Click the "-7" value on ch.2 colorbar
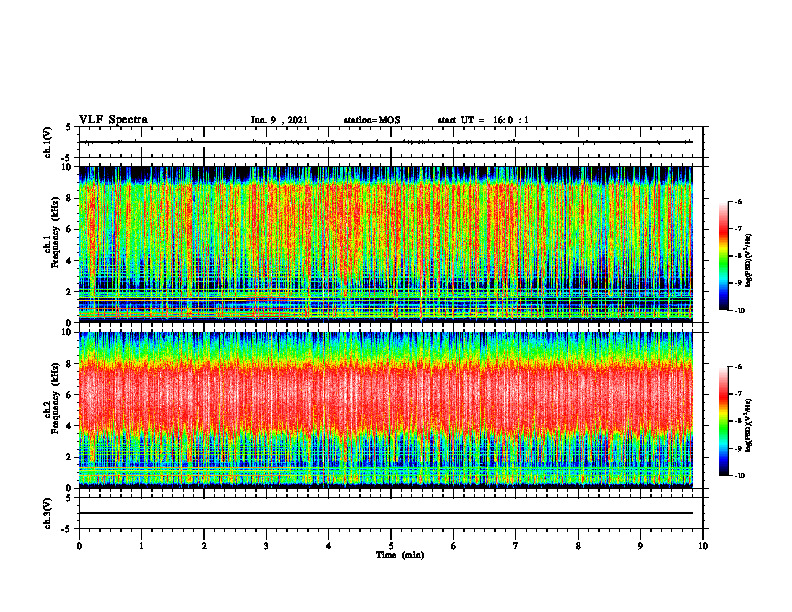The height and width of the screenshot is (612, 792). (x=738, y=394)
